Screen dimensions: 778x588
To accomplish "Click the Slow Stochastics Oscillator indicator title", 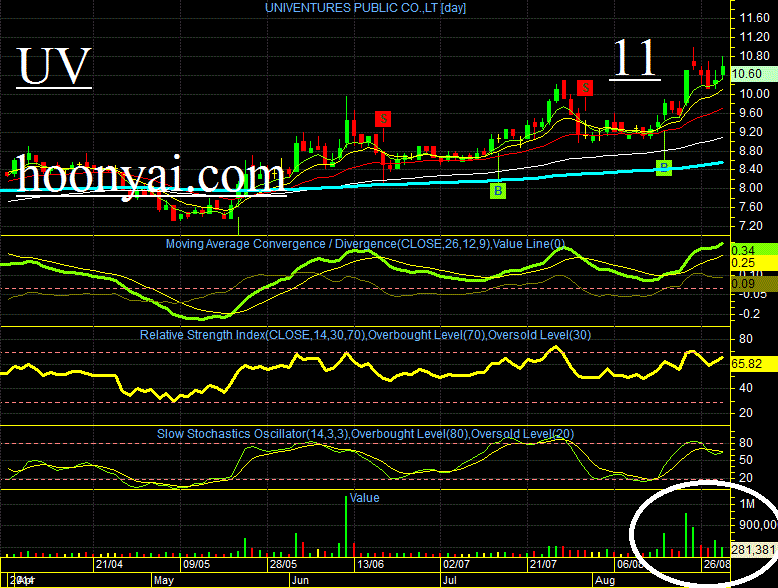I will 365,434.
